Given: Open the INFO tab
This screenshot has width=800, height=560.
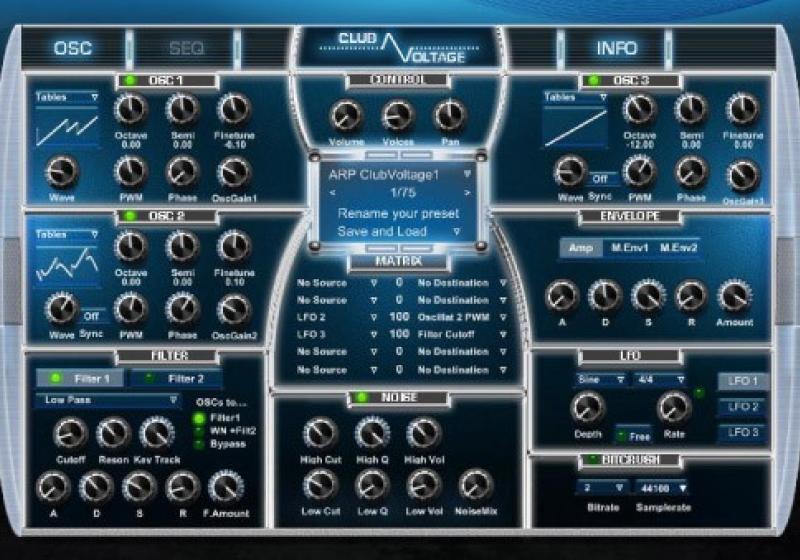Looking at the screenshot, I should pyautogui.click(x=616, y=48).
